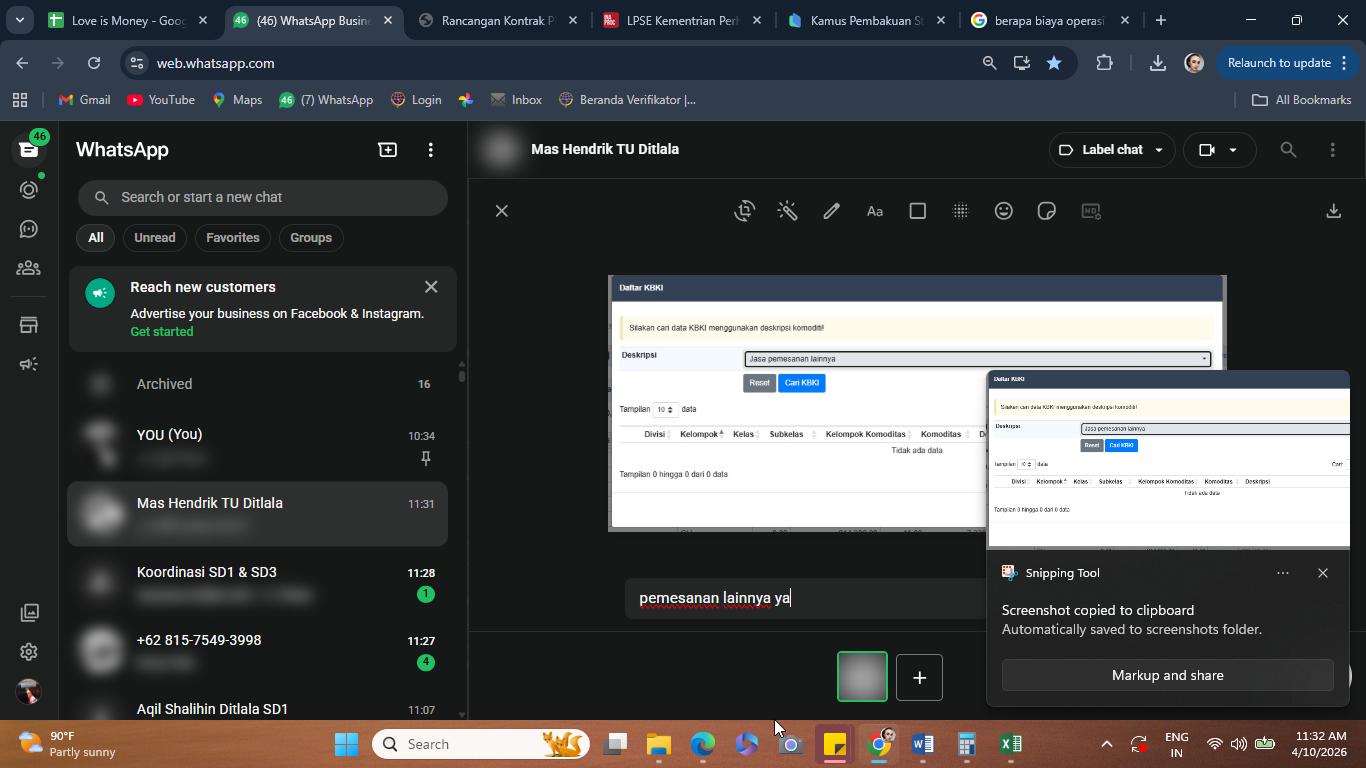
Task: Bookmark this page star icon
Action: pos(1054,63)
